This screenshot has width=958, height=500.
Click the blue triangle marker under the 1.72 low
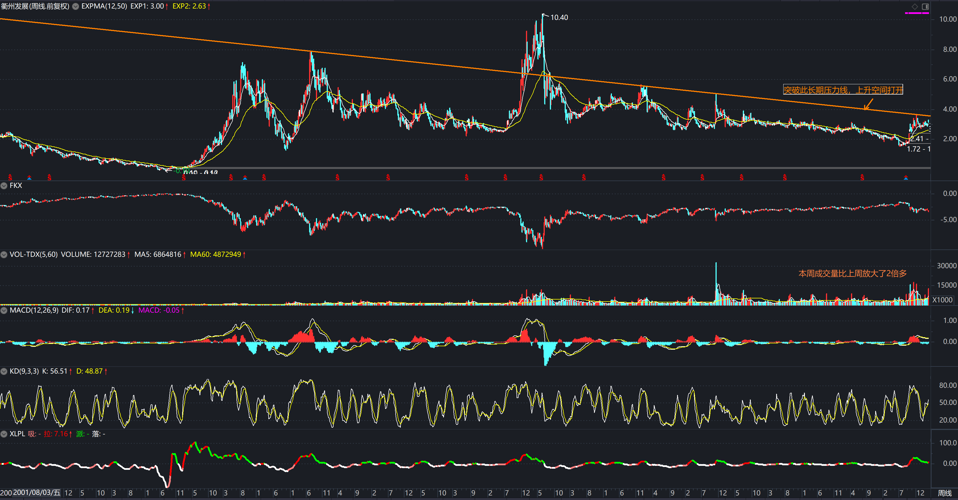point(906,177)
